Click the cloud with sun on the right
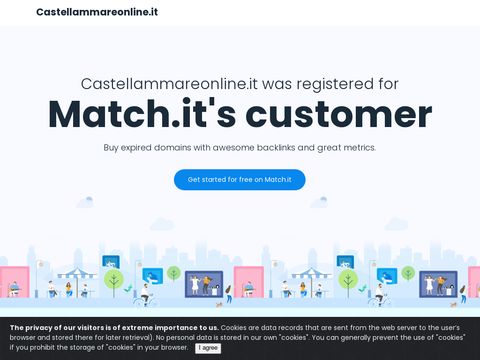 point(319,202)
